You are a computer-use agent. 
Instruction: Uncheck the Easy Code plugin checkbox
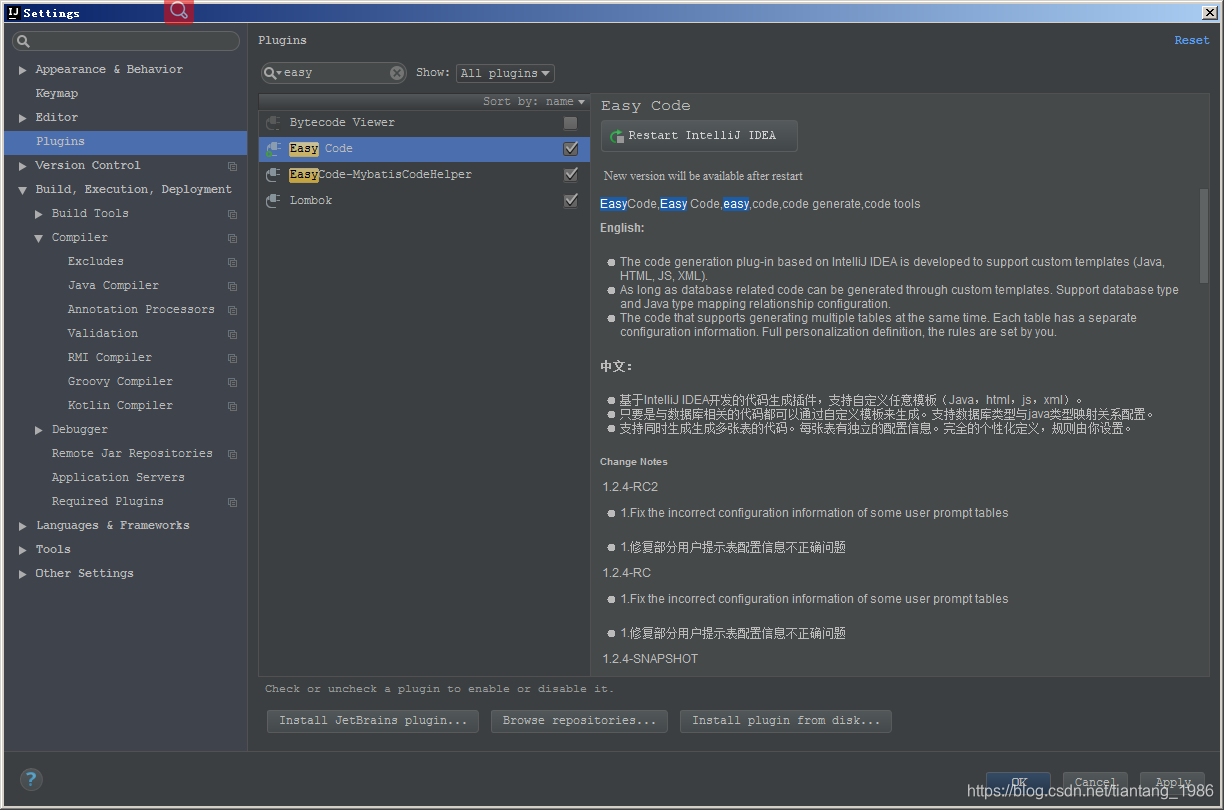pyautogui.click(x=570, y=149)
